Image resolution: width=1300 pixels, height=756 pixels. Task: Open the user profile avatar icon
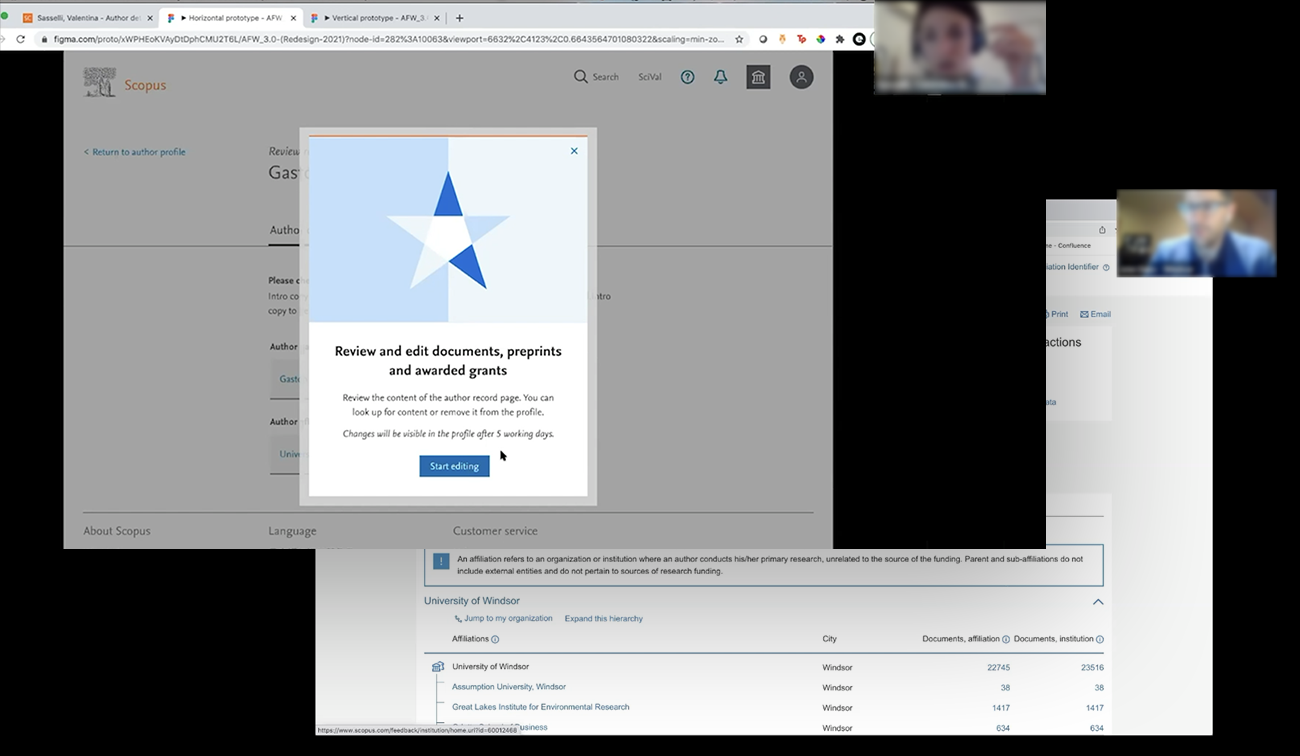coord(801,77)
